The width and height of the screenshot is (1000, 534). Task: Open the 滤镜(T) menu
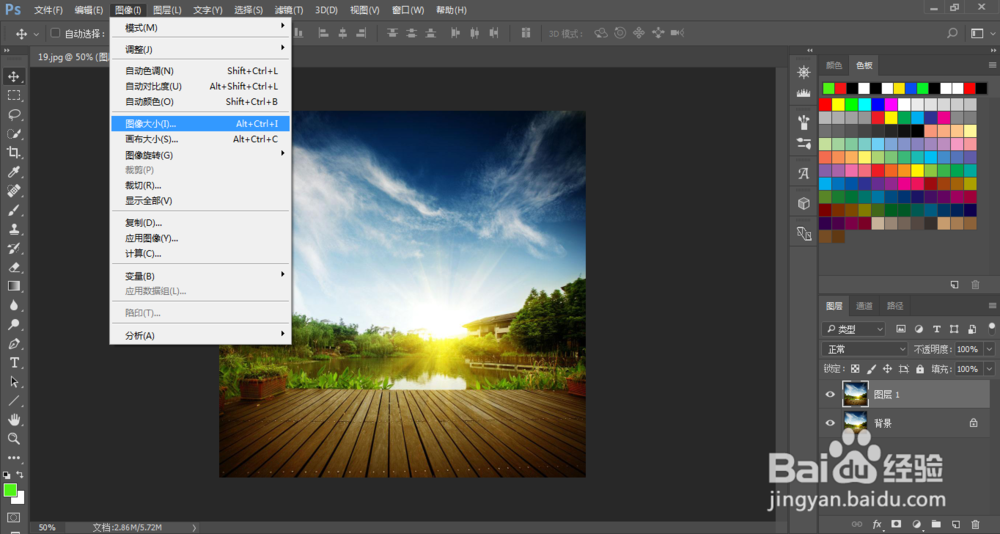click(x=289, y=10)
